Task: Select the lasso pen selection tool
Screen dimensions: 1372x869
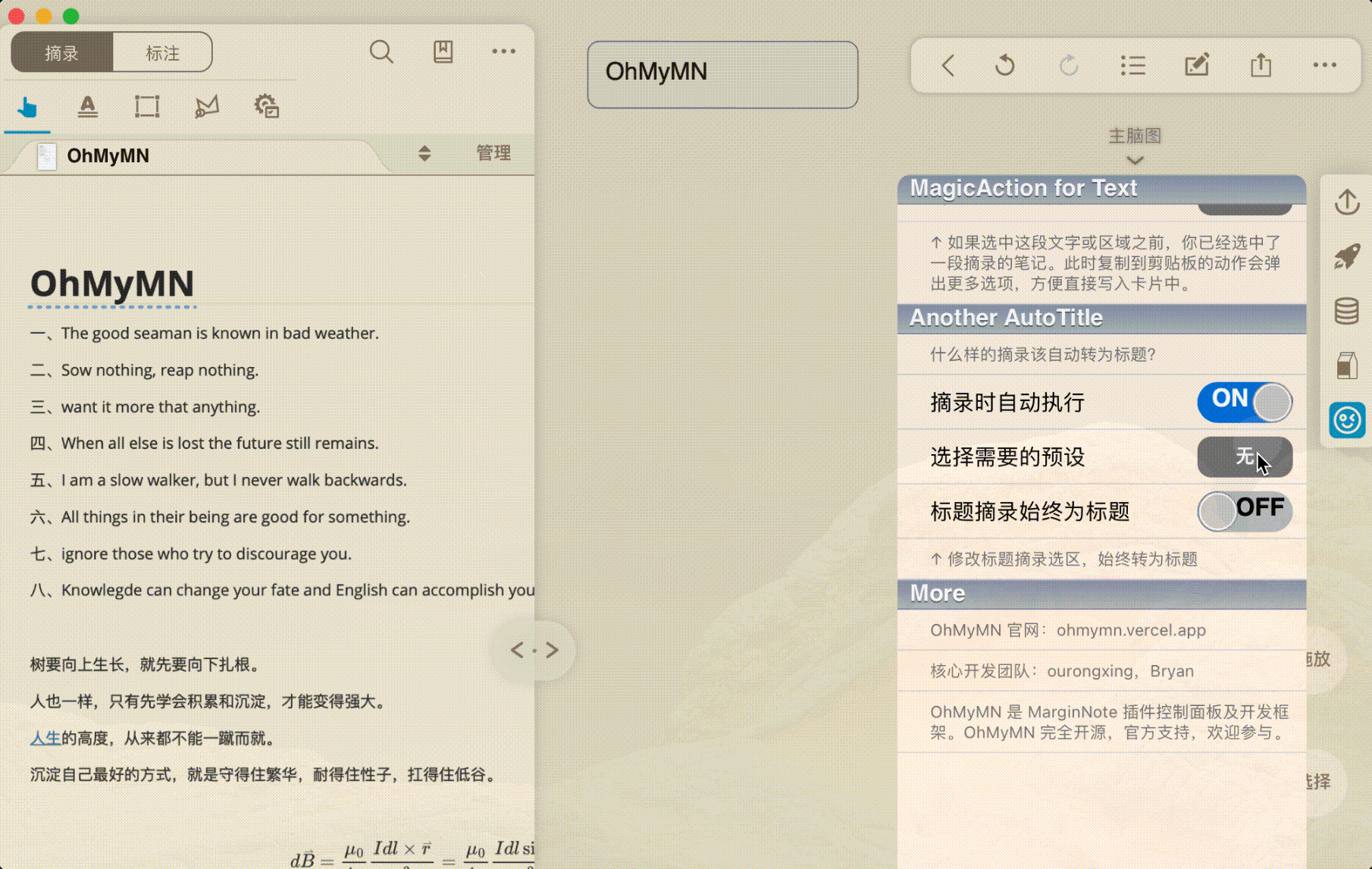Action: click(x=206, y=107)
